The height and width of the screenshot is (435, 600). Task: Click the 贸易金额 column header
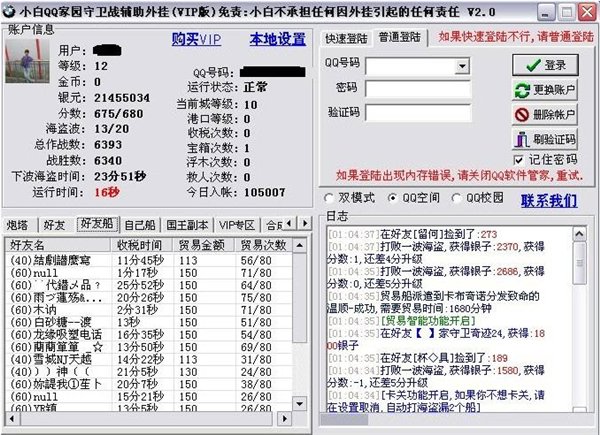coord(203,245)
